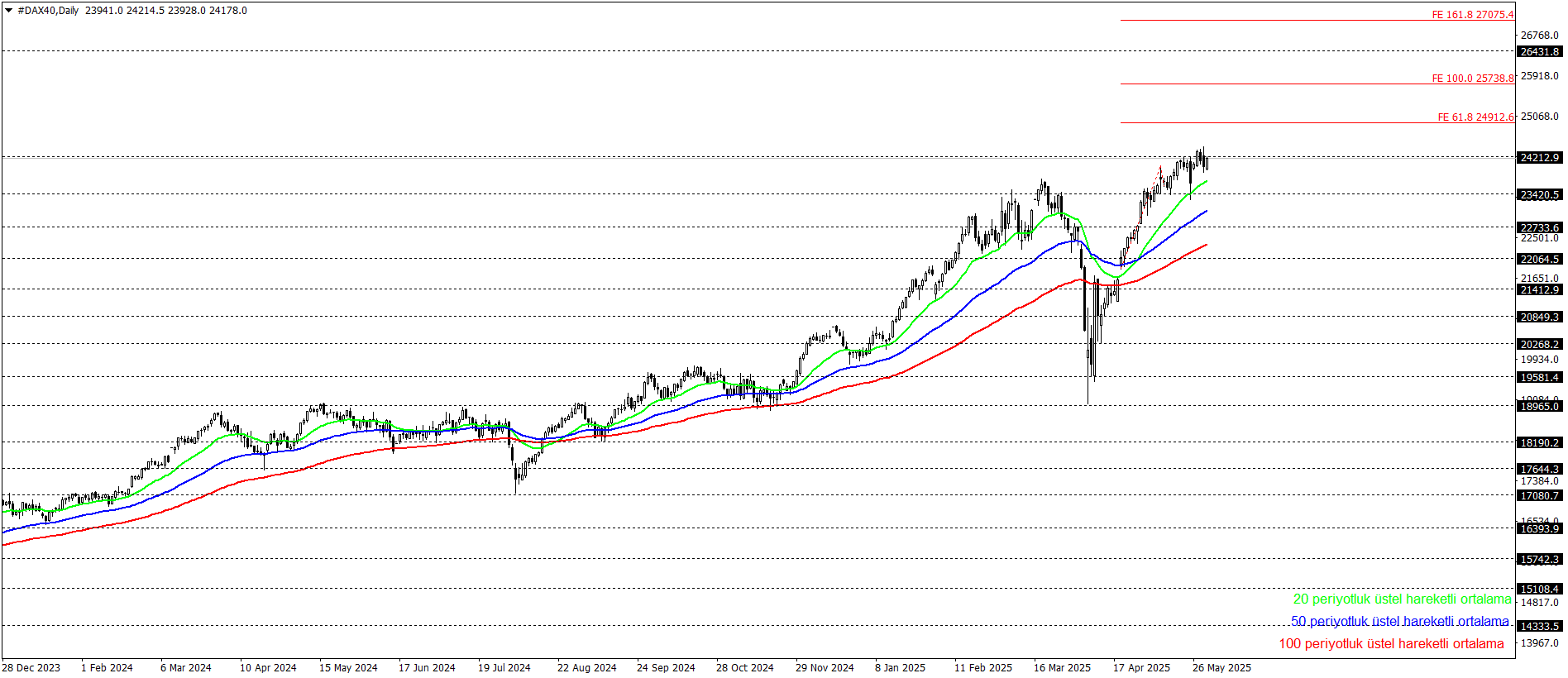
Task: Click the 25068.0 price scale value
Action: click(1540, 116)
